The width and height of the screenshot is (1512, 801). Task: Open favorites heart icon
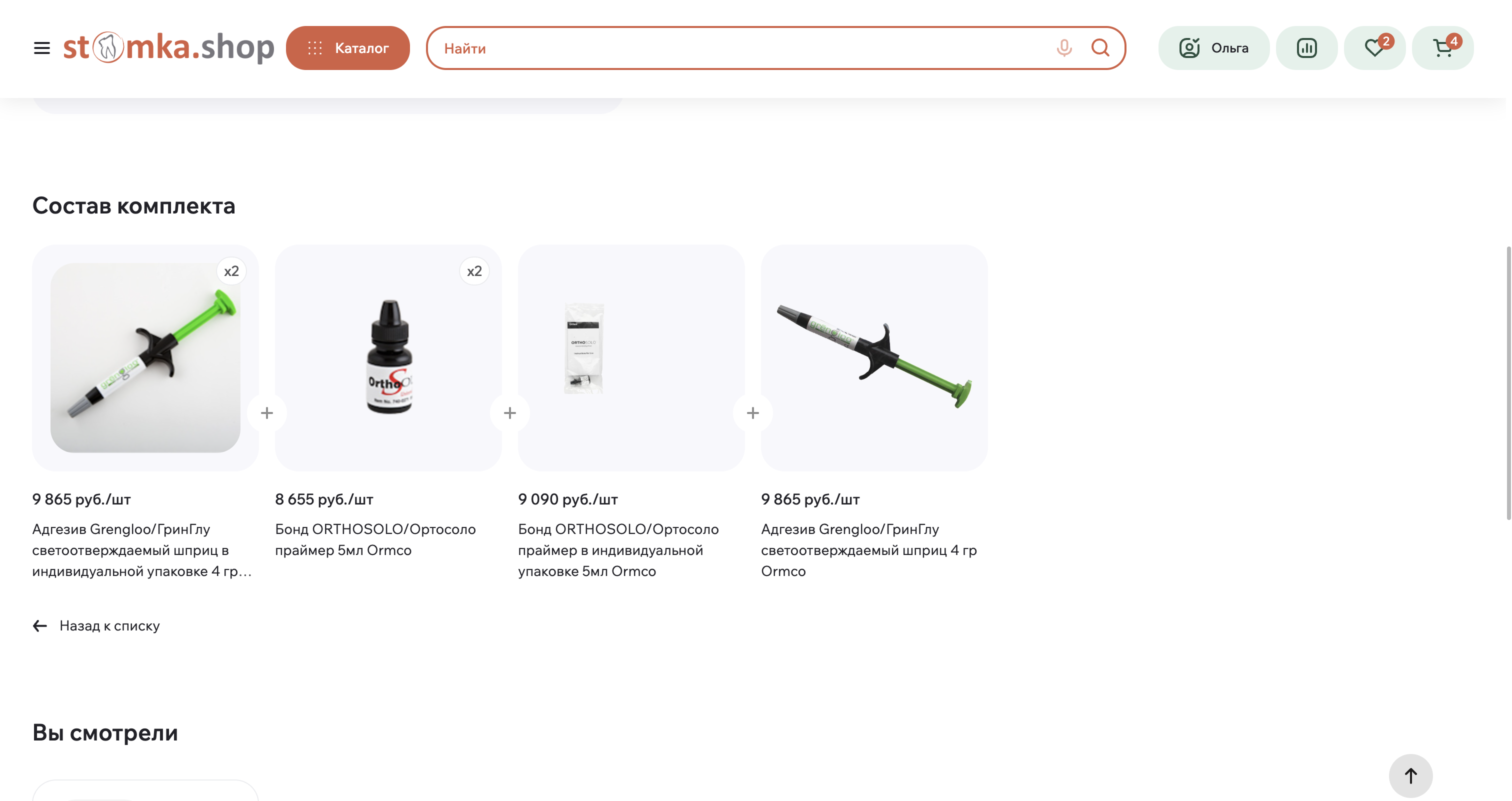point(1374,48)
